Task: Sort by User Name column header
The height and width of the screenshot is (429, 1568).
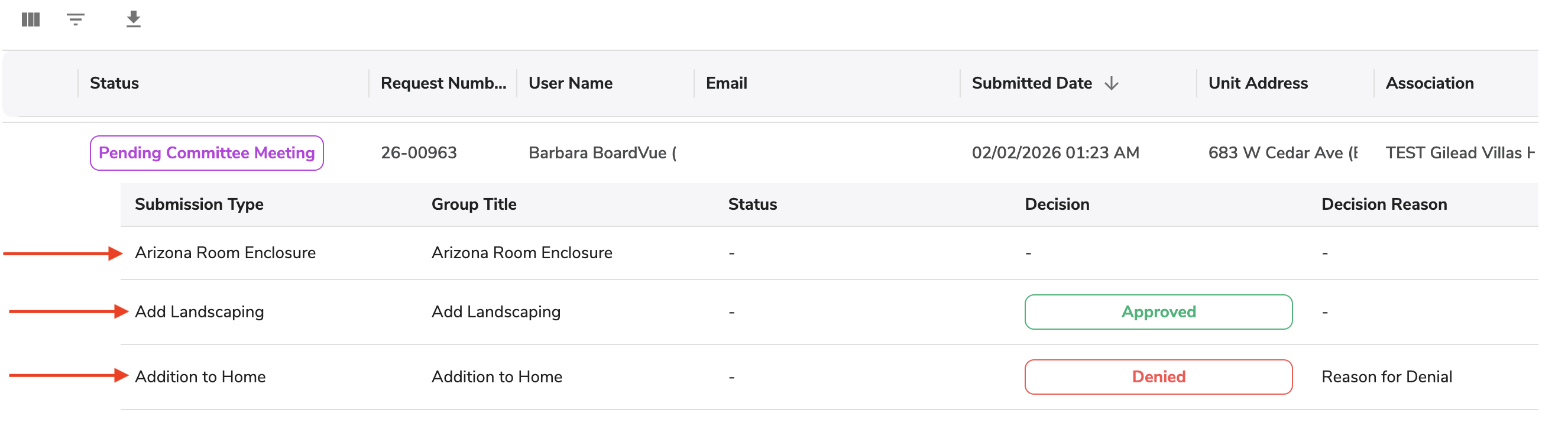Action: (x=571, y=83)
